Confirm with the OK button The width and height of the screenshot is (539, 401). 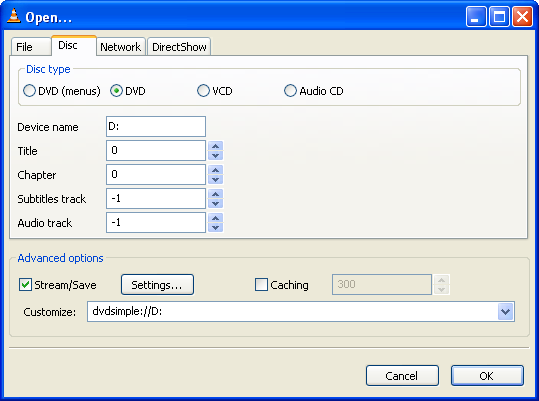coord(487,376)
